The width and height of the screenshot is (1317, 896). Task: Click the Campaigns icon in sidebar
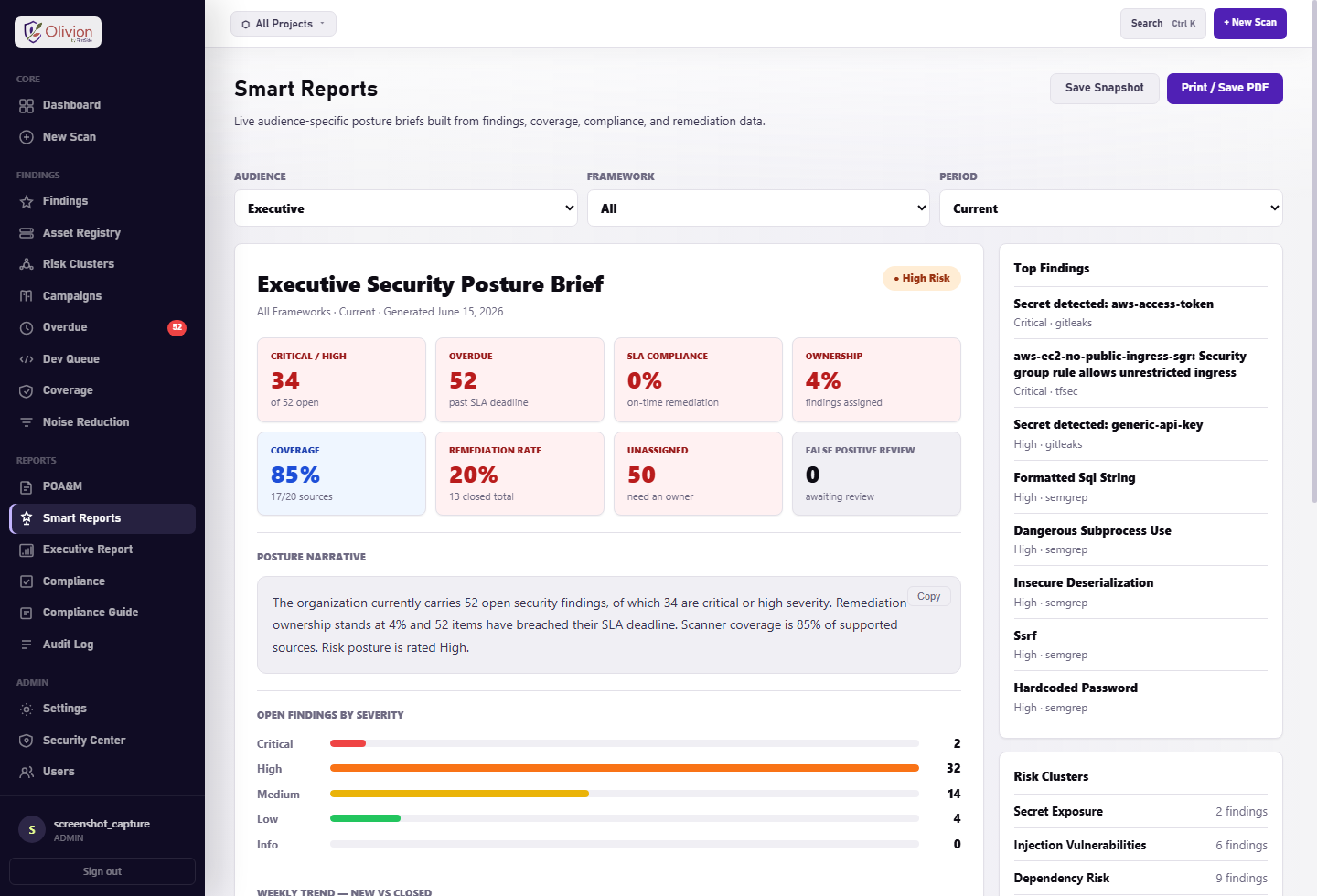(27, 296)
